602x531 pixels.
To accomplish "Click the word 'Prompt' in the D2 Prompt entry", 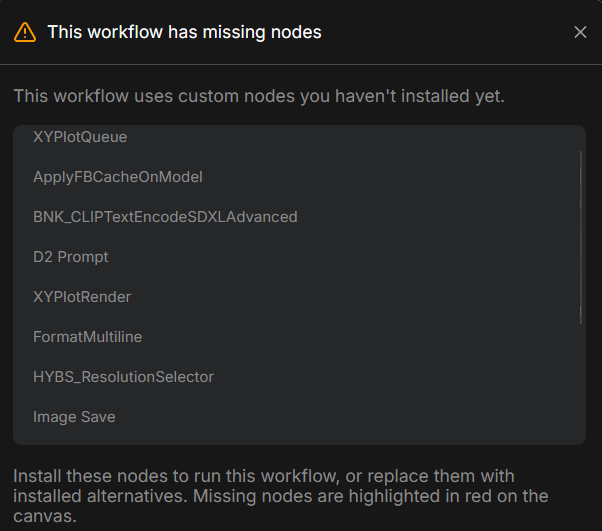I will 83,257.
